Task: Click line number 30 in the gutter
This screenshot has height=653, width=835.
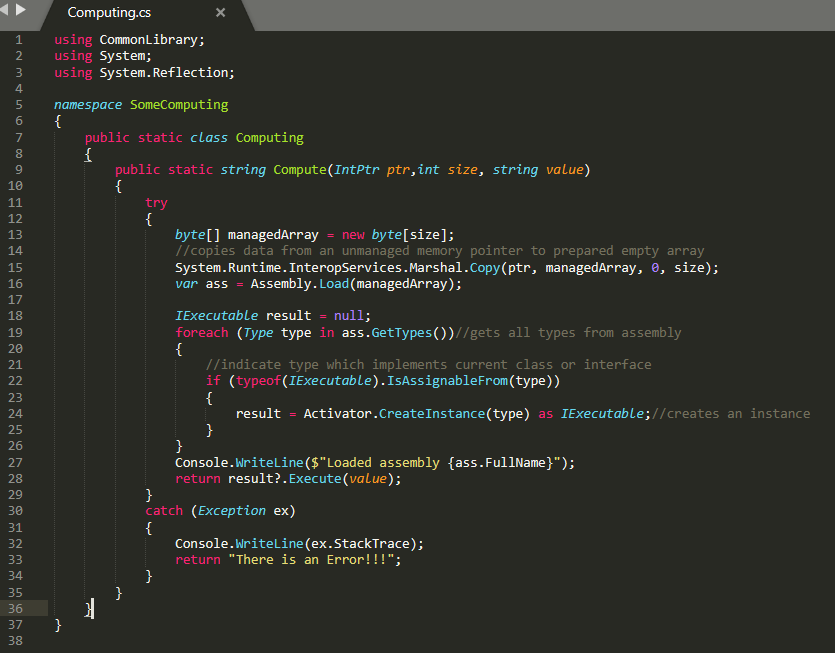Action: click(15, 510)
